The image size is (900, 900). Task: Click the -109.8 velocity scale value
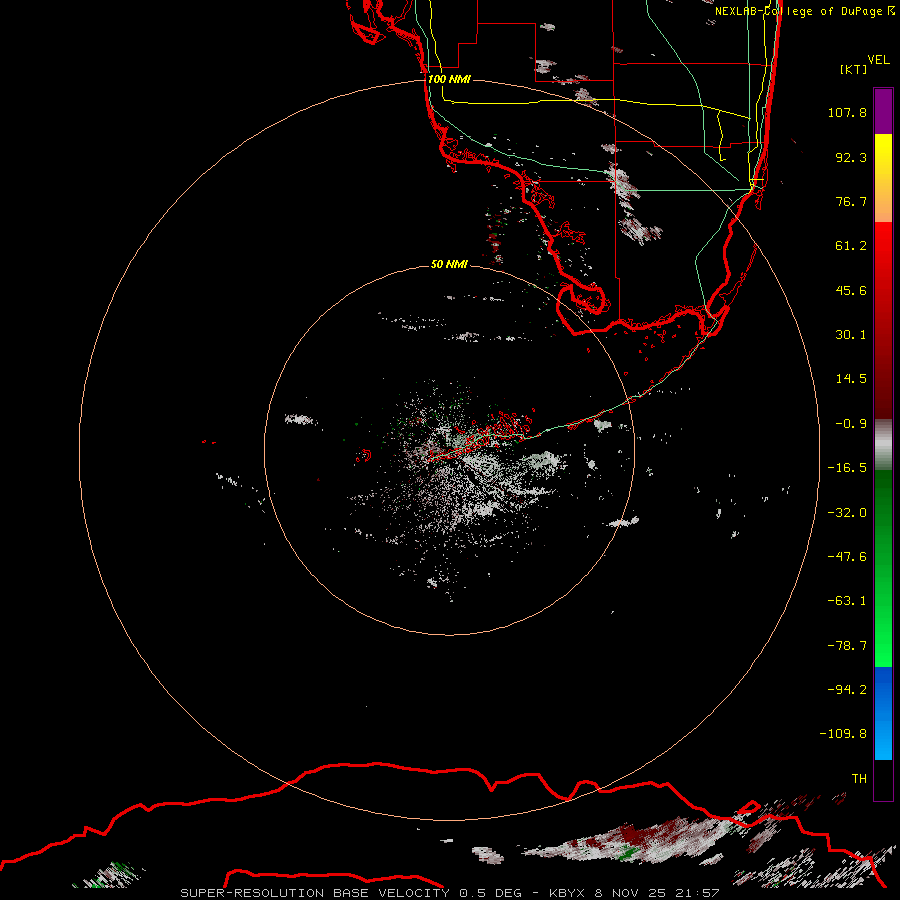pyautogui.click(x=843, y=734)
